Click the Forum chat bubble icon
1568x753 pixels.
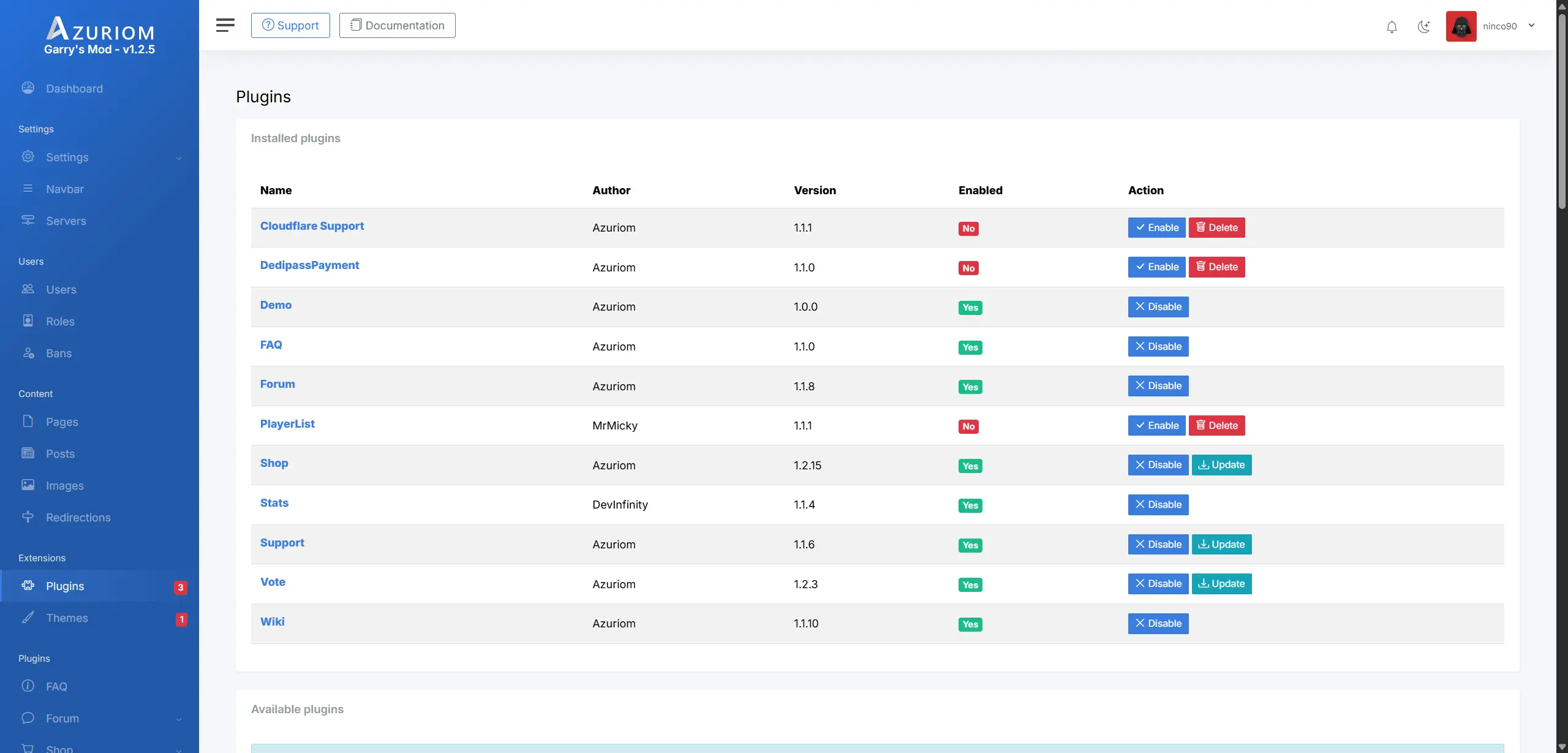[x=28, y=717]
